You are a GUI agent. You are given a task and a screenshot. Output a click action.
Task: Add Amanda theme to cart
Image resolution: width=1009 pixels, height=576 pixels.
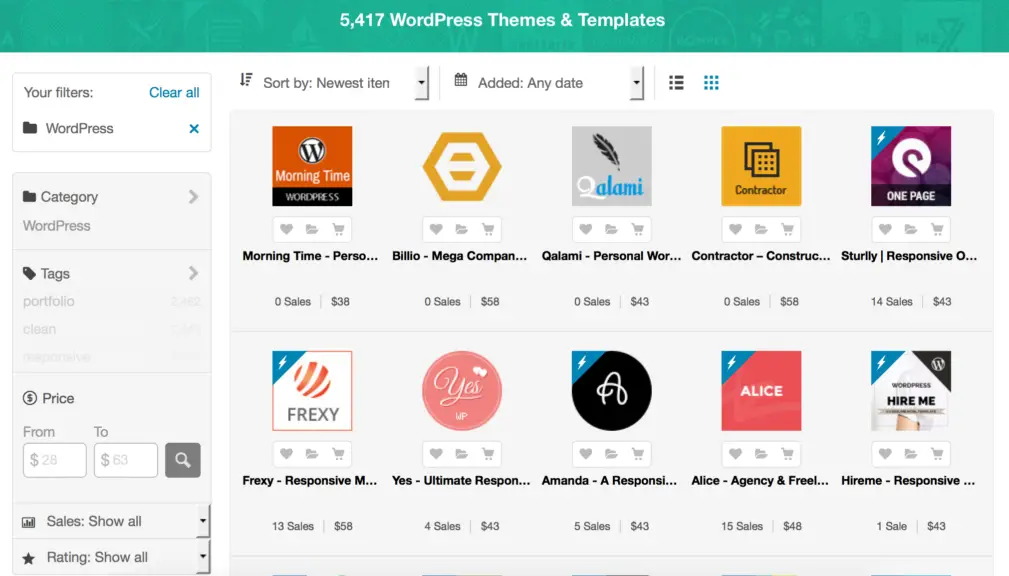[638, 454]
